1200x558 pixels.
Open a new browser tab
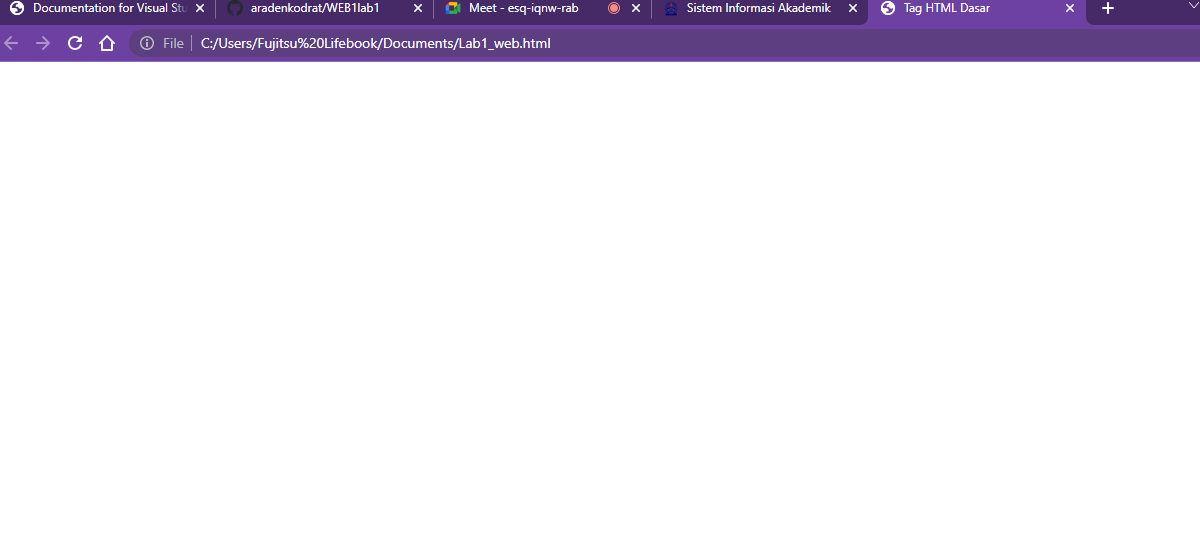click(1107, 8)
